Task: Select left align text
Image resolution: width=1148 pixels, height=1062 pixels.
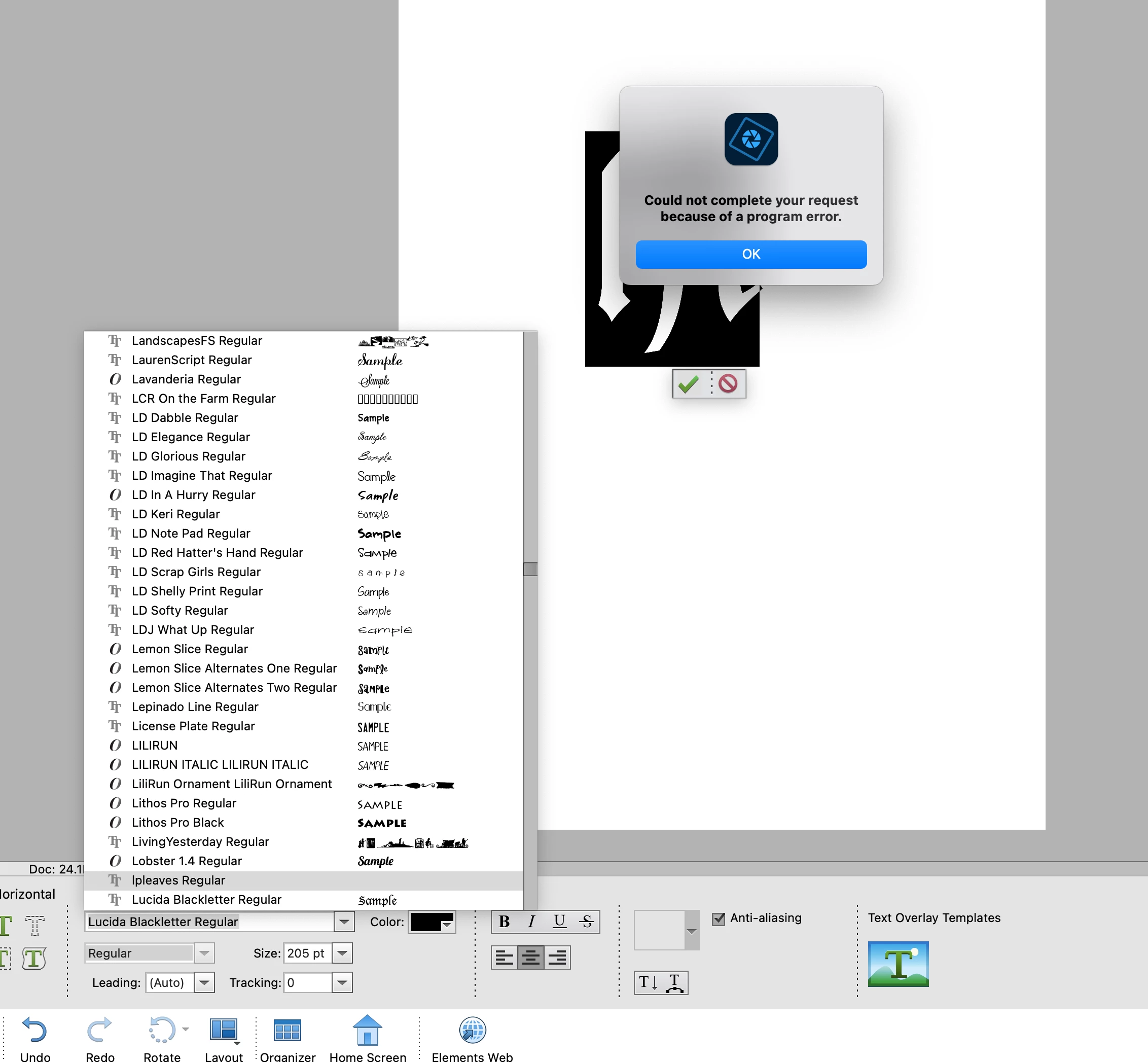Action: 504,958
